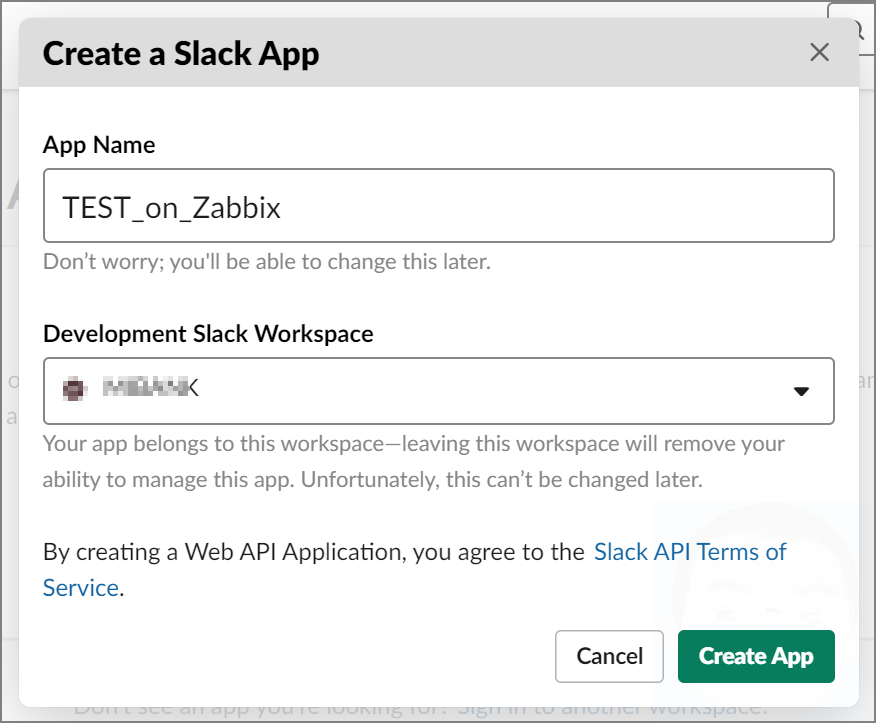Click the Development Slack Workspace label
876x723 pixels.
[207, 334]
